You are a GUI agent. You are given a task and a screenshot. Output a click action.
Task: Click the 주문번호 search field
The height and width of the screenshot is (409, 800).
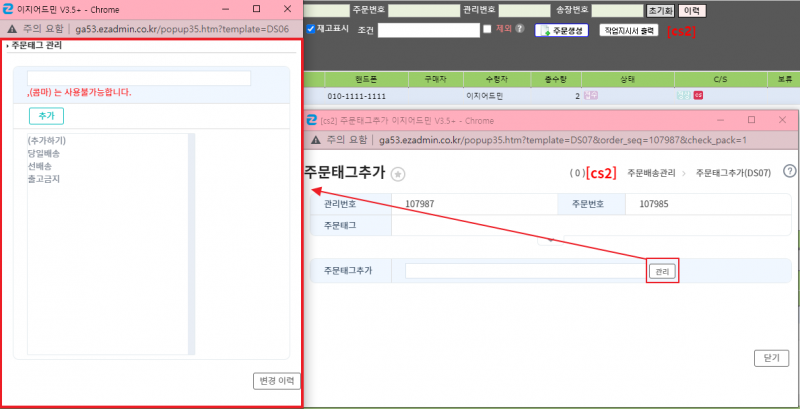pos(424,10)
